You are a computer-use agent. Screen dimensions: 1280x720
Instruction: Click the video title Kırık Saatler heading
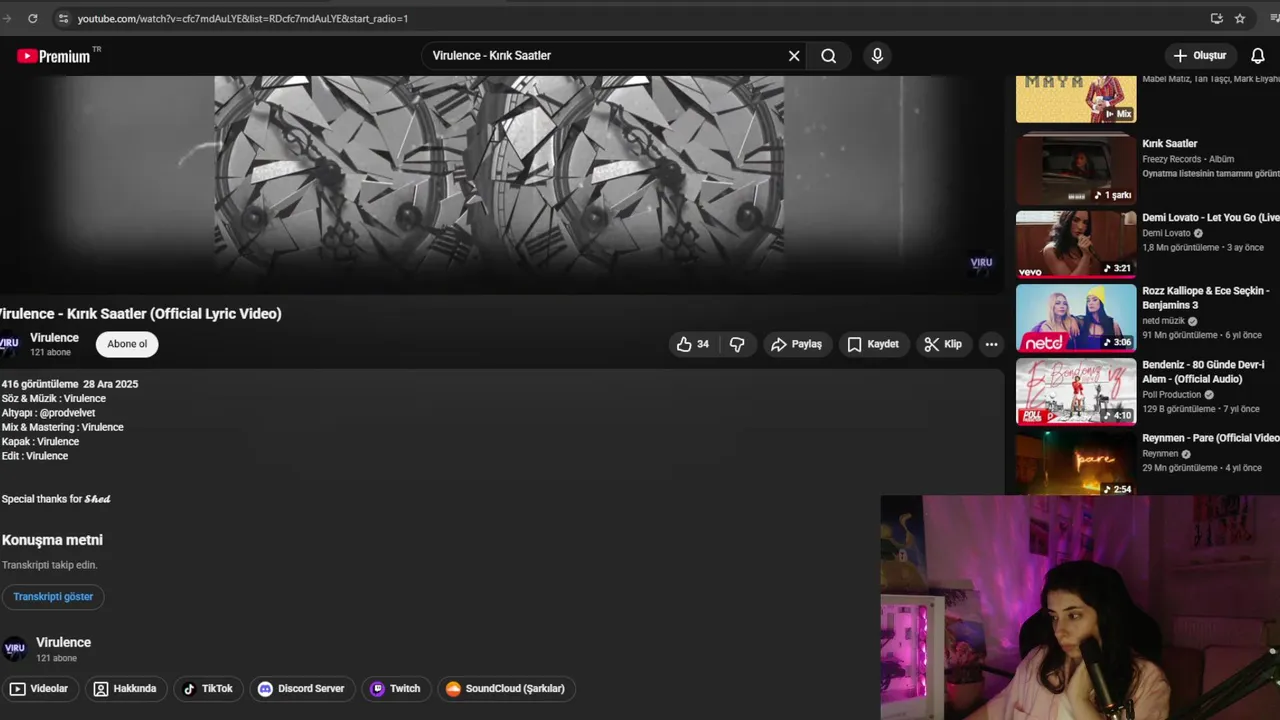(x=141, y=314)
